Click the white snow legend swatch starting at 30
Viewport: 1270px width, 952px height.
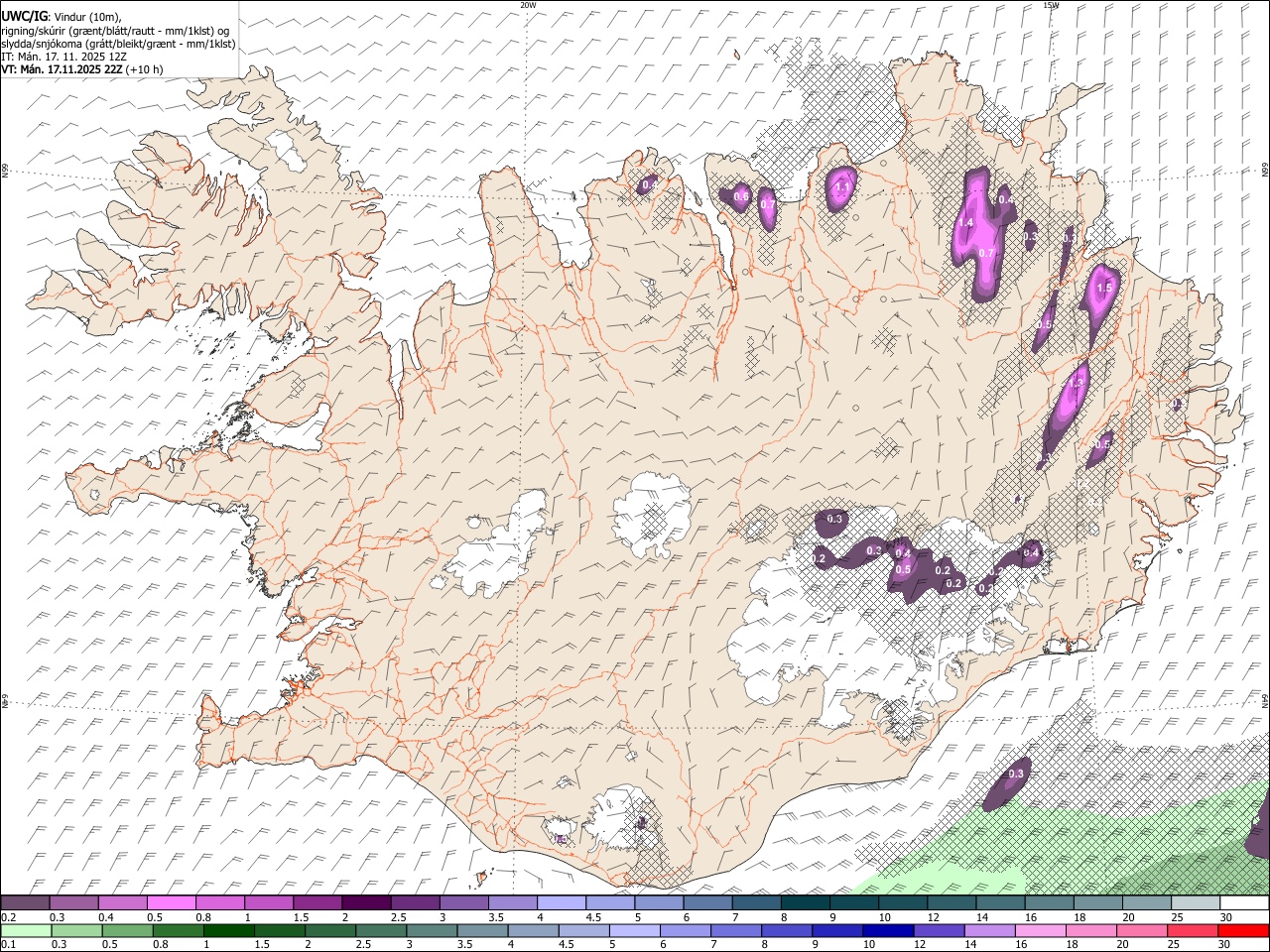1245,902
